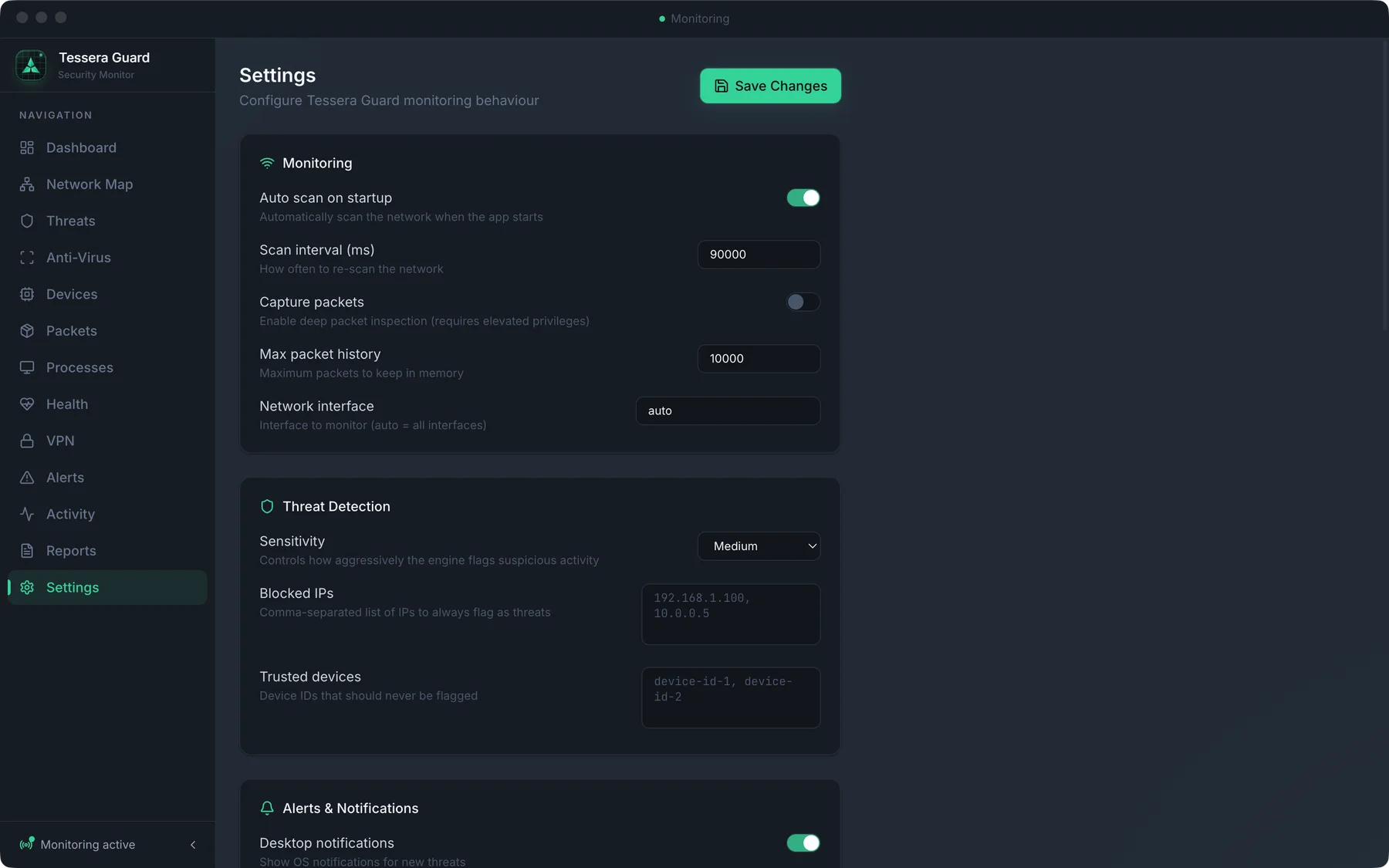Click the Auto scan on startup label
The height and width of the screenshot is (868, 1389).
[x=326, y=198]
